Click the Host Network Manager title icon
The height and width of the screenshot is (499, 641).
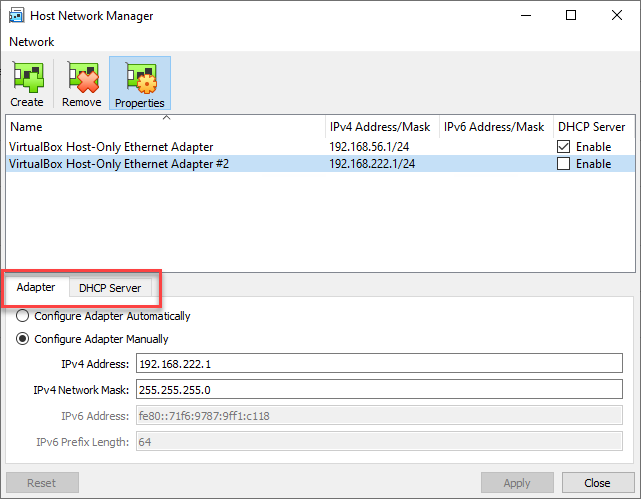click(x=16, y=16)
